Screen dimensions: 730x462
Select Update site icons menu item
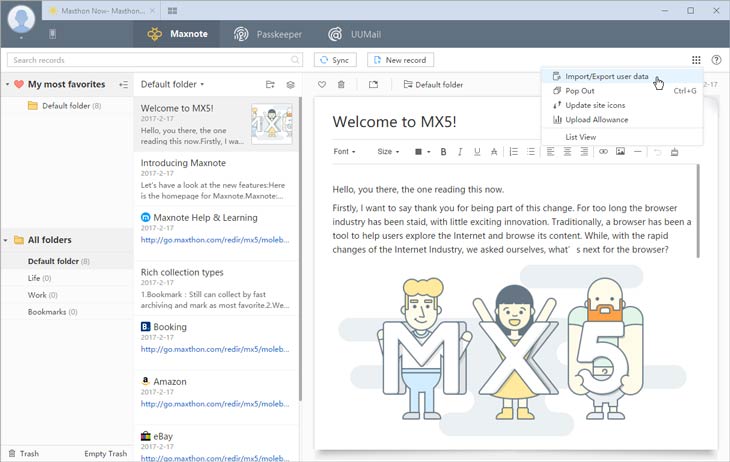click(622, 105)
